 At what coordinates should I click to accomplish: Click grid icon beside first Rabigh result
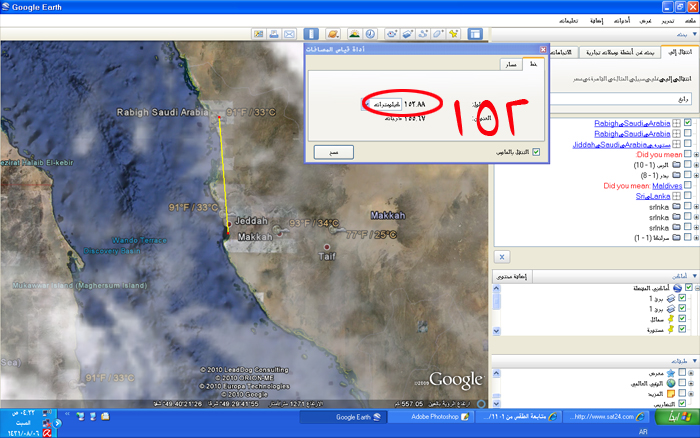(x=676, y=123)
